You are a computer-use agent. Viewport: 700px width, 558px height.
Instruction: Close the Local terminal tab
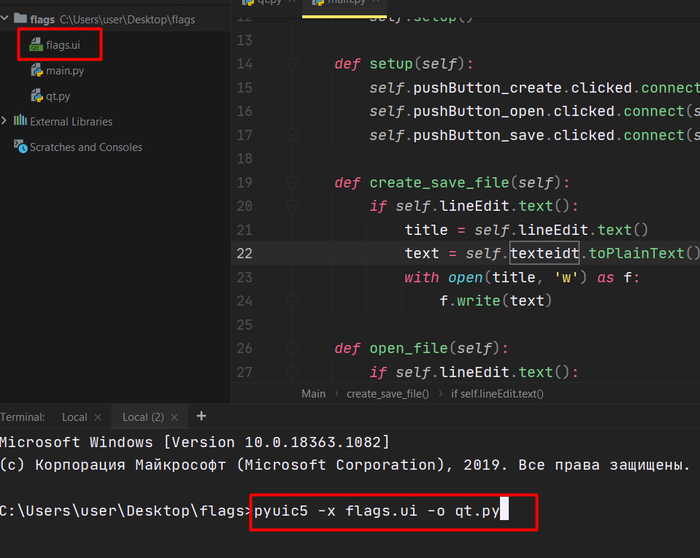99,417
